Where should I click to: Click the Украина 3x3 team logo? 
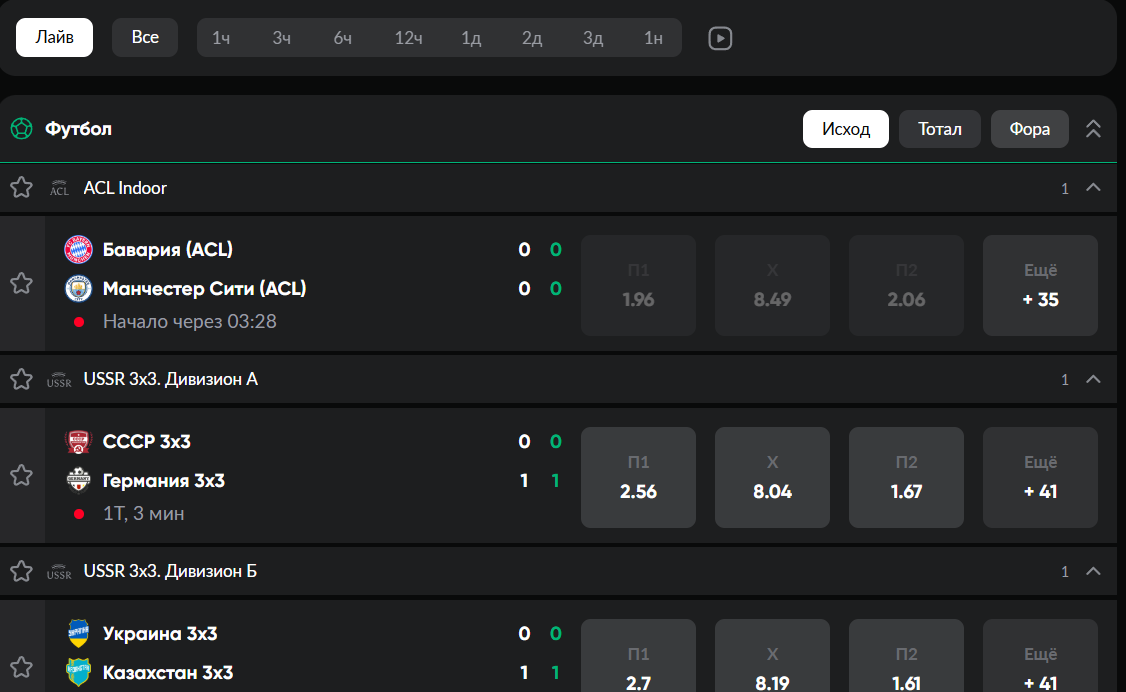click(78, 634)
